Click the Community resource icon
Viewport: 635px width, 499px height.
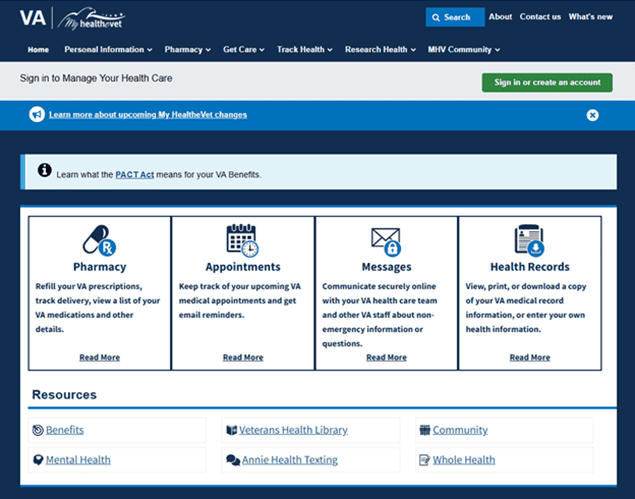point(425,430)
